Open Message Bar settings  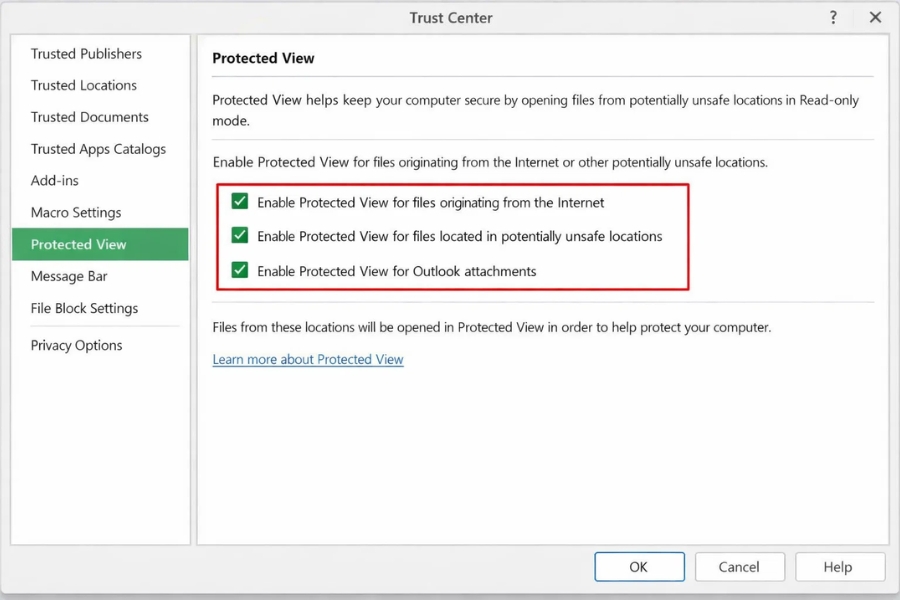69,276
